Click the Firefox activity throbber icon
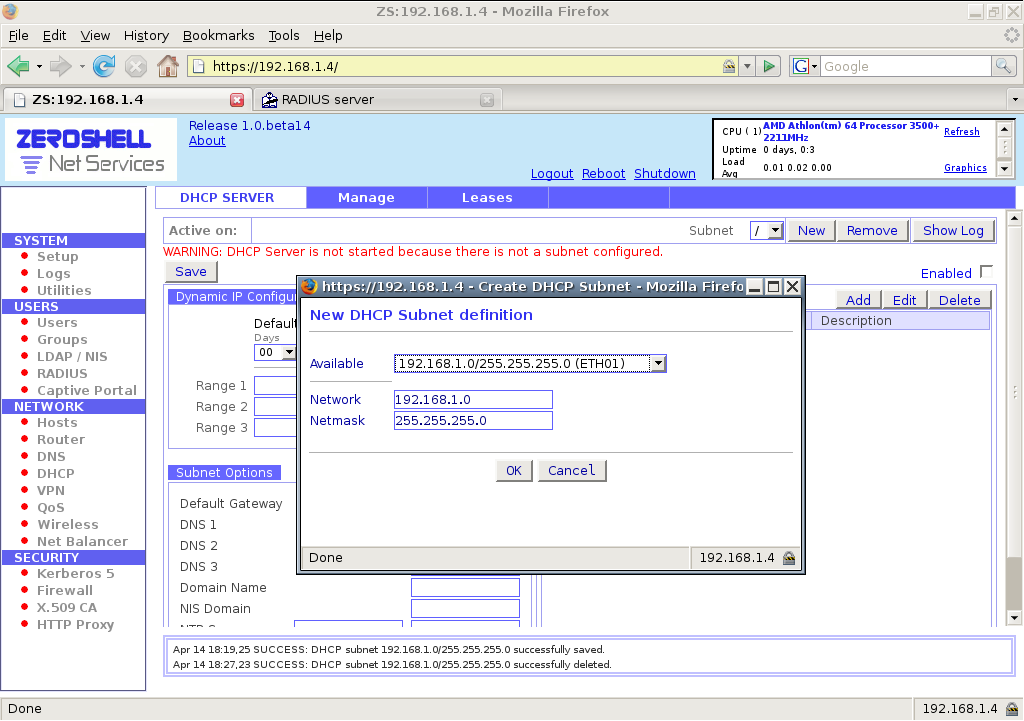This screenshot has height=721, width=1024. click(x=1012, y=35)
